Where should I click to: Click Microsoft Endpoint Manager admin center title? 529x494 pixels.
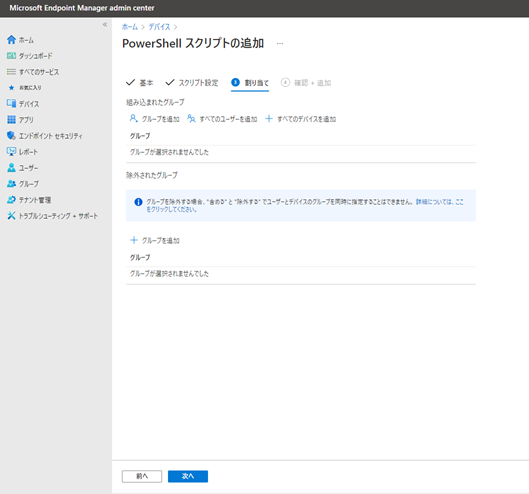pos(82,8)
